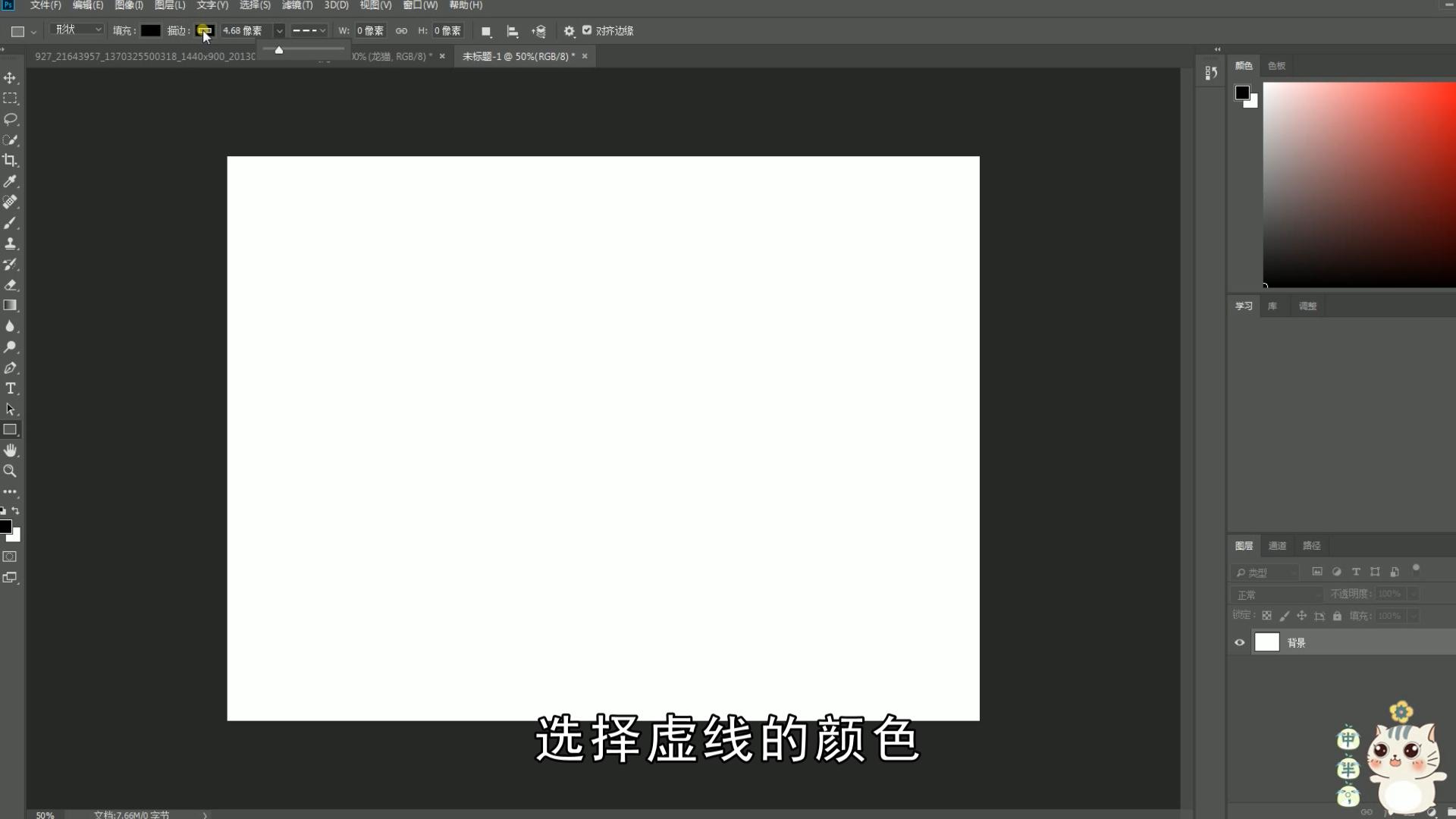Select the Gradient tool
Screen dimensions: 1456x819
(10, 306)
